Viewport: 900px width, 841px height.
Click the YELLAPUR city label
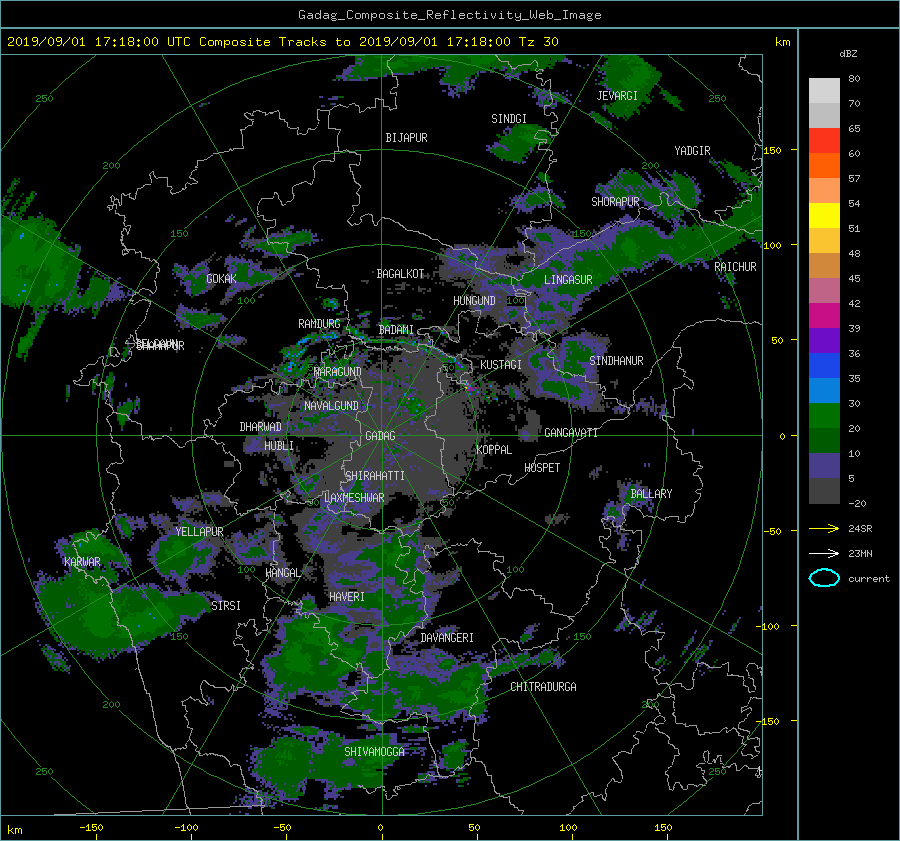(199, 532)
